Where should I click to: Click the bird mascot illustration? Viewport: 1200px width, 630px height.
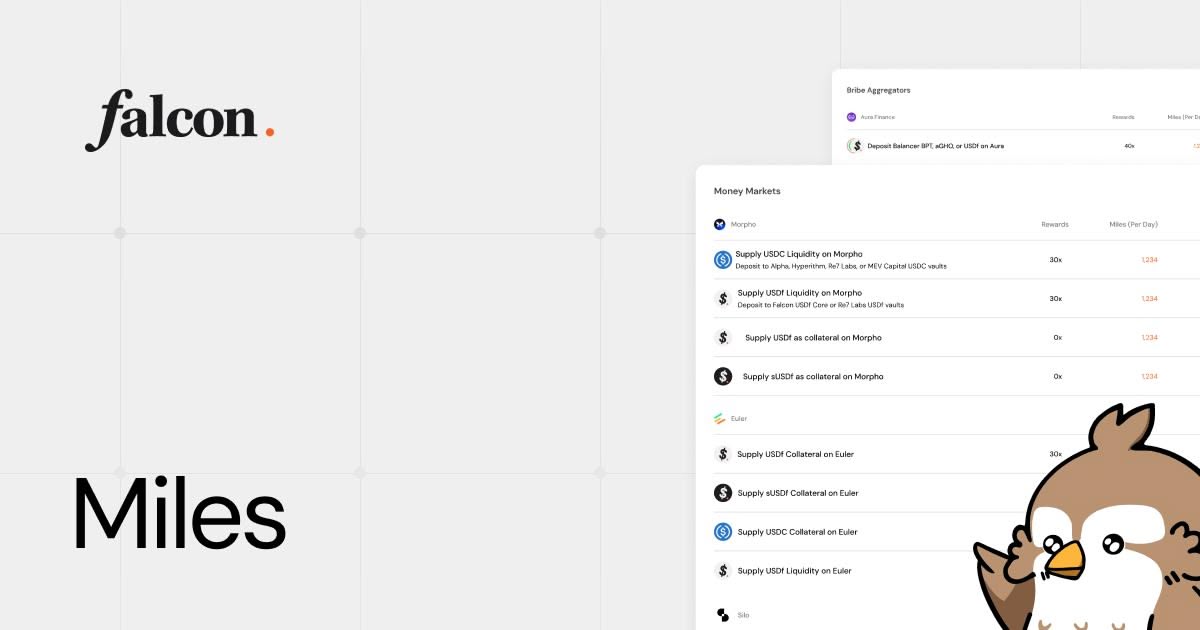pos(1090,530)
